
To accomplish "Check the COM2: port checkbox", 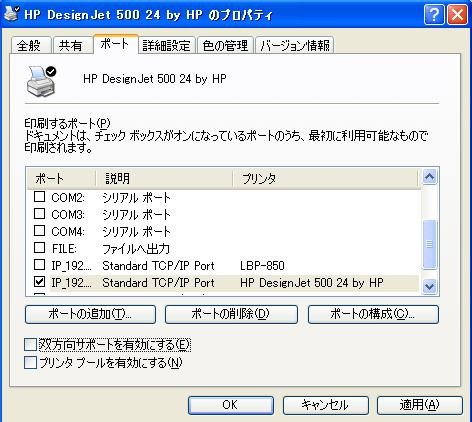I will (x=40, y=197).
